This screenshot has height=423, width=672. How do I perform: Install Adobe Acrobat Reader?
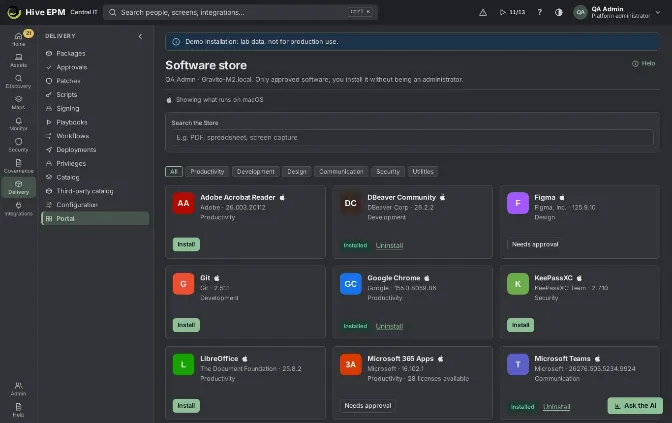(x=186, y=244)
